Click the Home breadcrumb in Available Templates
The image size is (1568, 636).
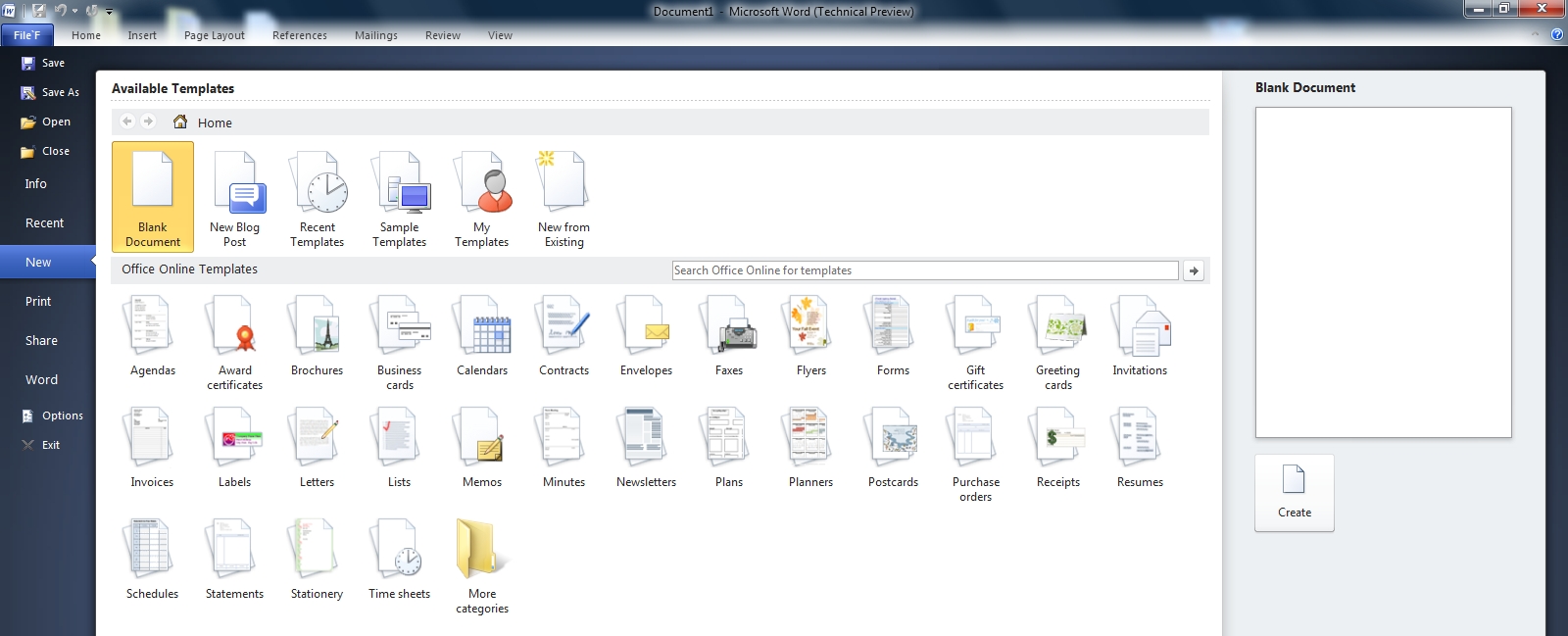tap(203, 122)
